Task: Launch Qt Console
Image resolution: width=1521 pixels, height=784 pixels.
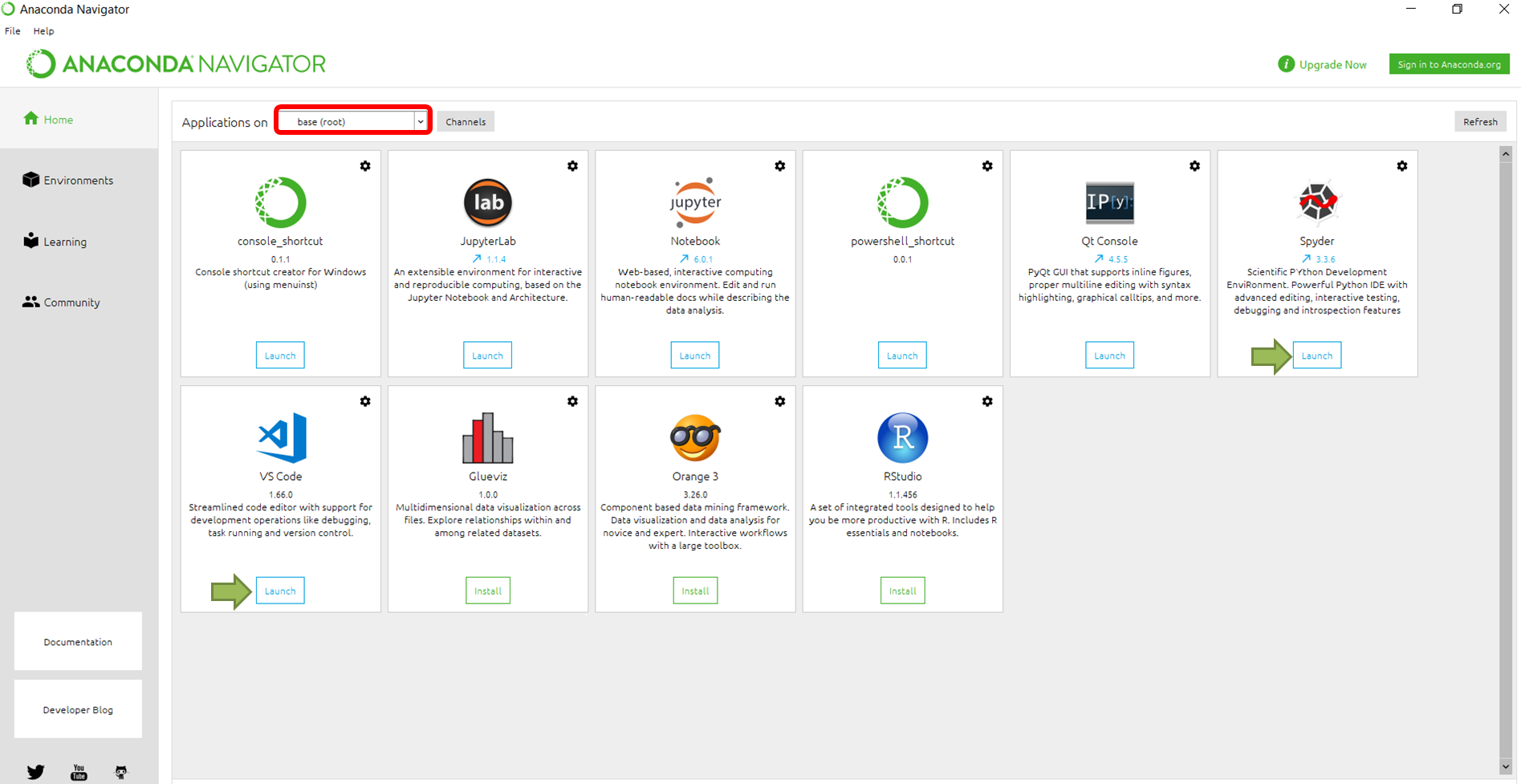Action: click(x=1109, y=355)
